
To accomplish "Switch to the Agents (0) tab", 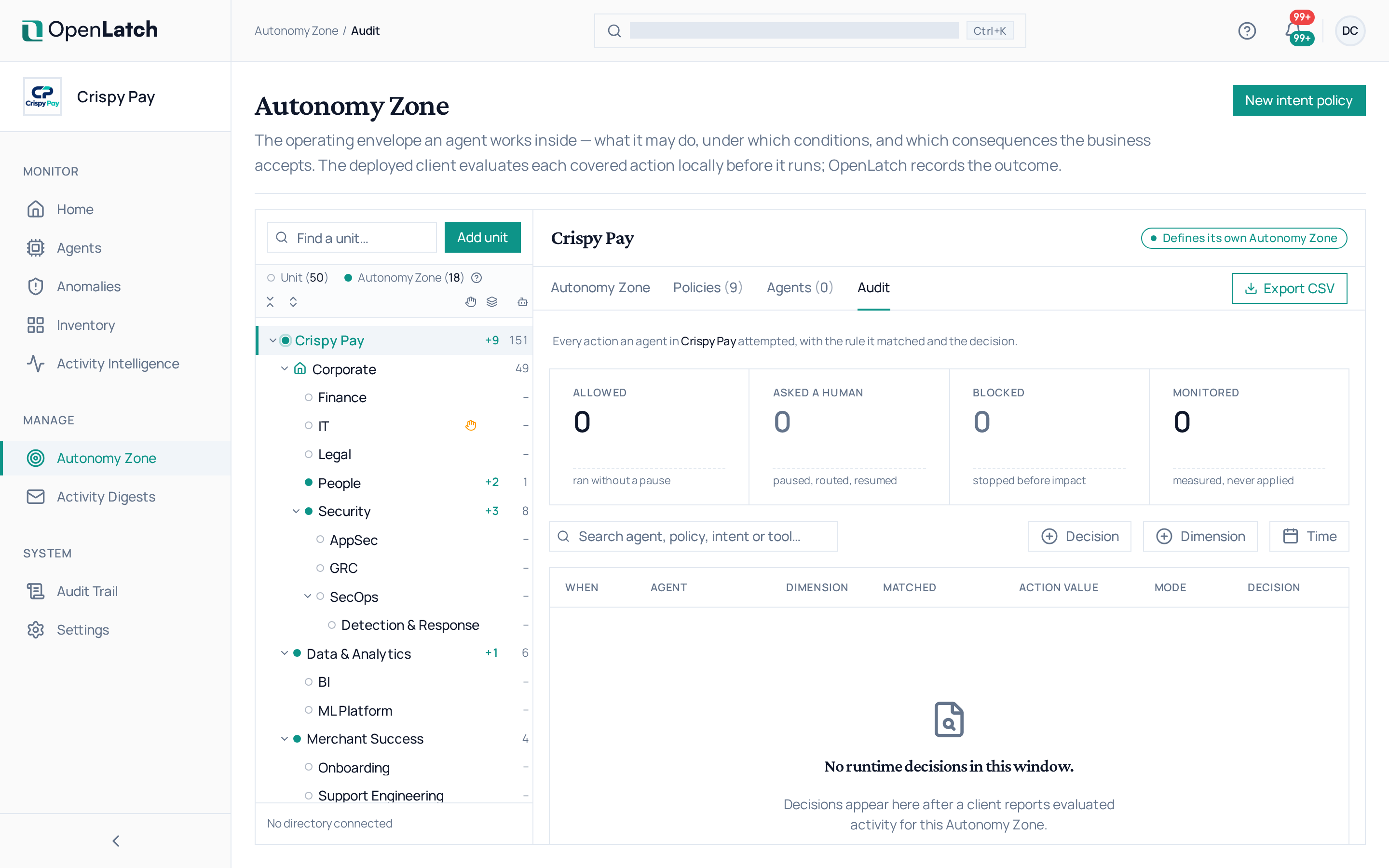I will (800, 287).
